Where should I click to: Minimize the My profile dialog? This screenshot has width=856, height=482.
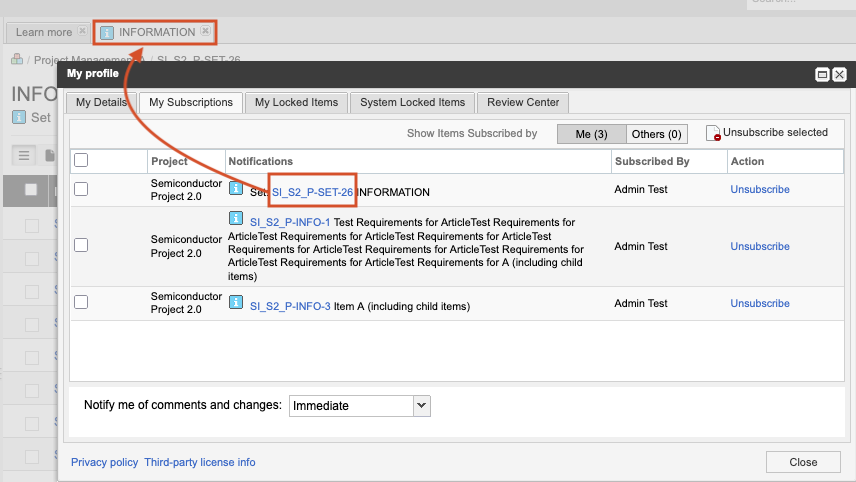coord(822,74)
